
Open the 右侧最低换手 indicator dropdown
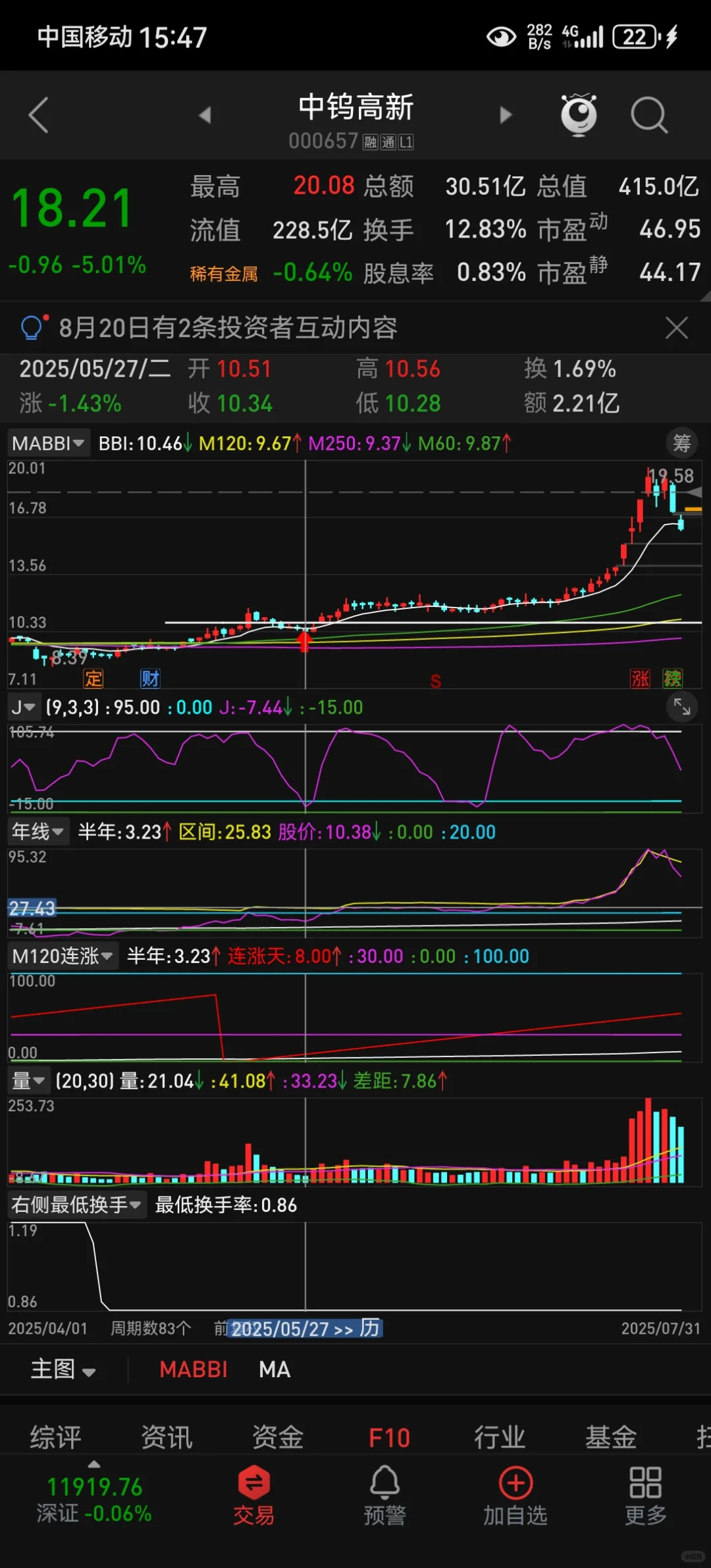(76, 1205)
